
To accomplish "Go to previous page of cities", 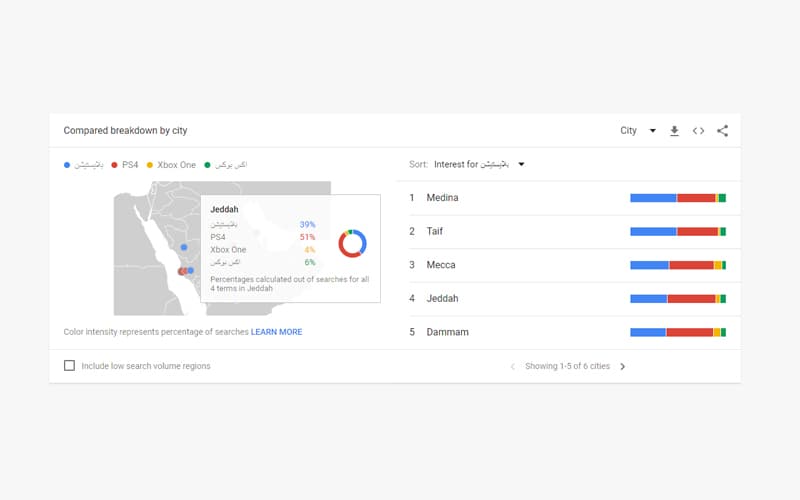I will click(x=513, y=367).
